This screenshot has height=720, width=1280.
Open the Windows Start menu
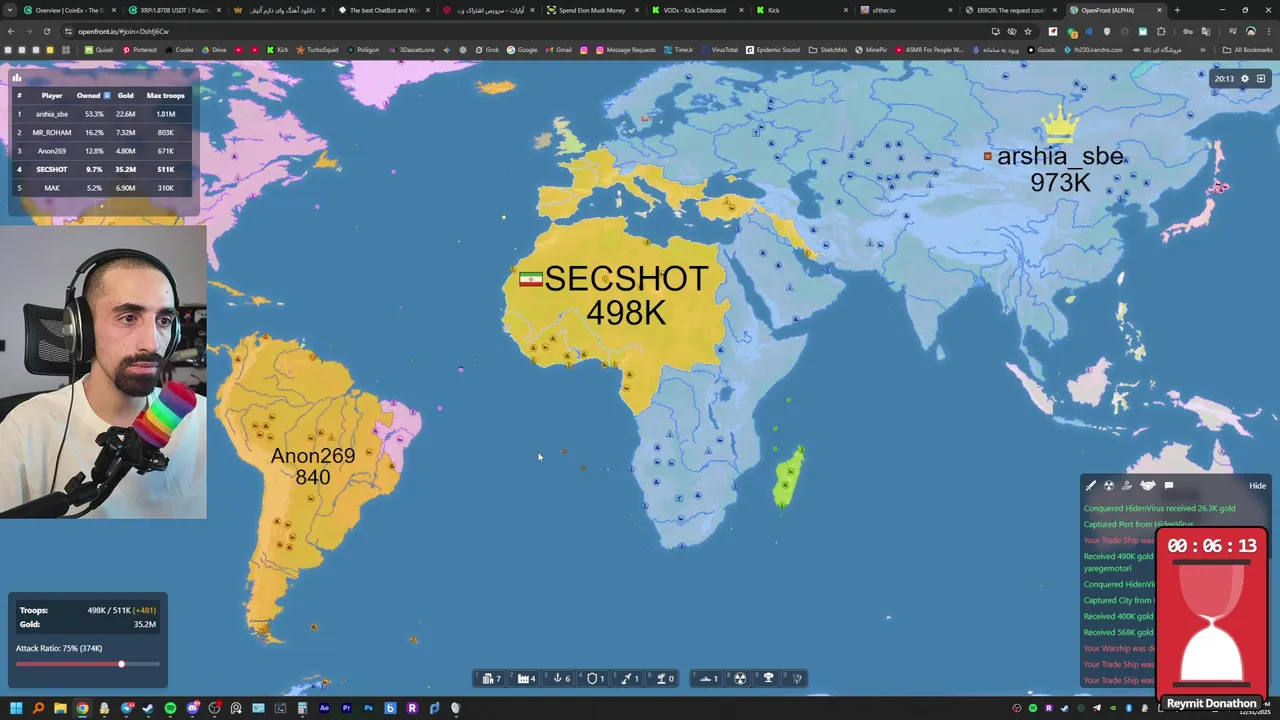[x=16, y=708]
